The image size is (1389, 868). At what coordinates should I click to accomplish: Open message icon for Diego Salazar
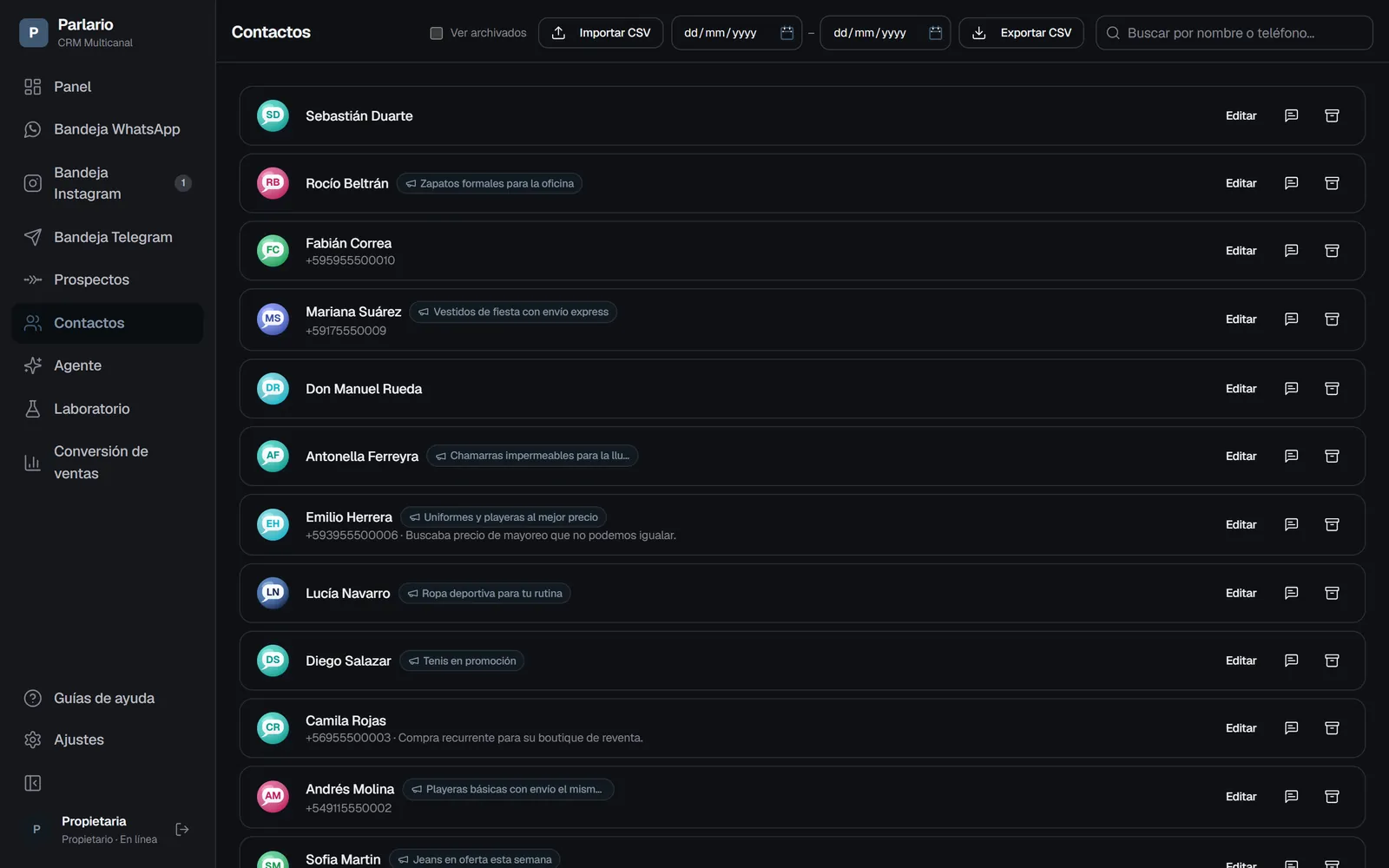pos(1291,661)
